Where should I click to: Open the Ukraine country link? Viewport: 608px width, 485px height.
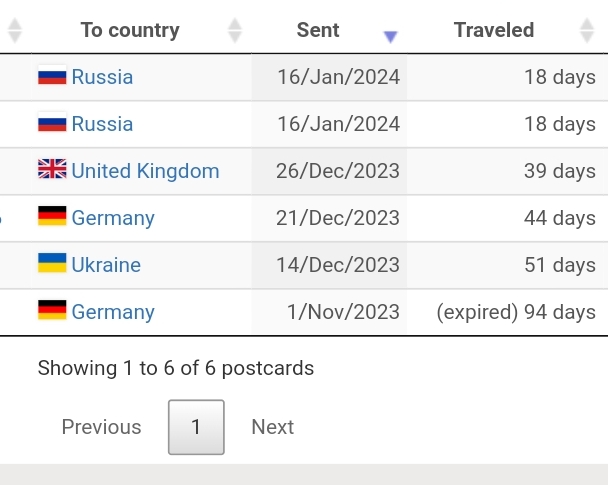(x=106, y=265)
